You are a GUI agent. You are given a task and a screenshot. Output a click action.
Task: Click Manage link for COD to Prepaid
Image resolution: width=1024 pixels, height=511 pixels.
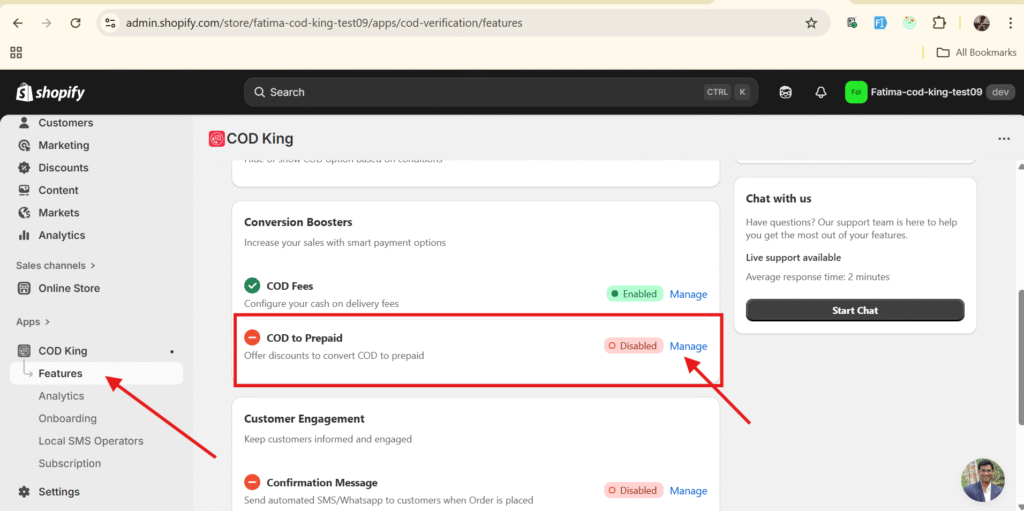688,346
